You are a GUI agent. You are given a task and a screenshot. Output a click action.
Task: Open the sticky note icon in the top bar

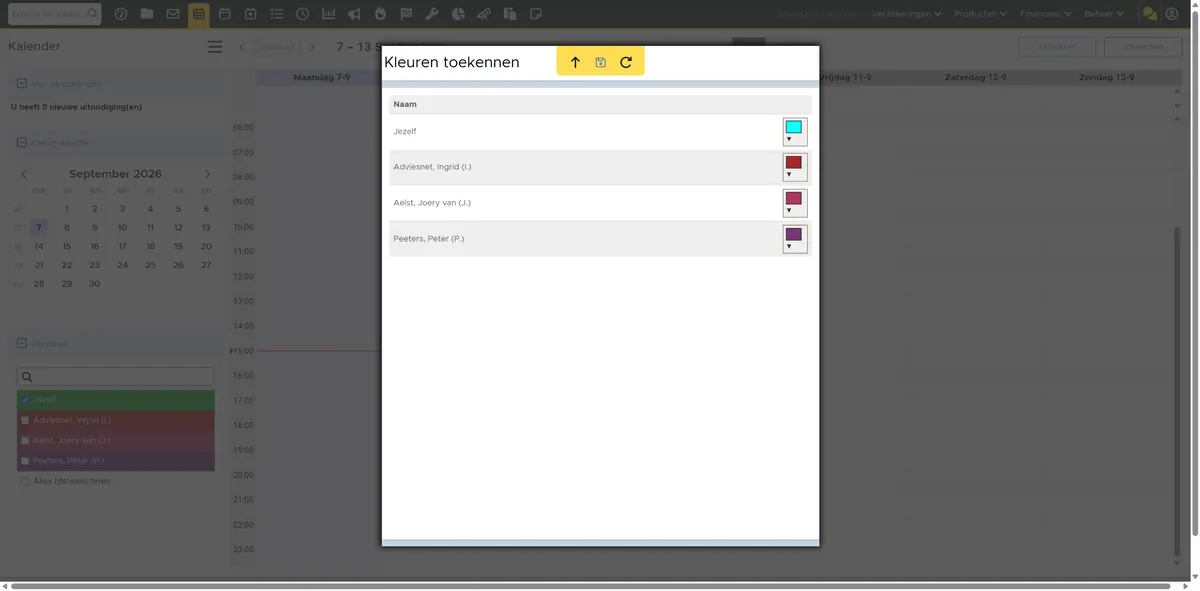pos(536,14)
